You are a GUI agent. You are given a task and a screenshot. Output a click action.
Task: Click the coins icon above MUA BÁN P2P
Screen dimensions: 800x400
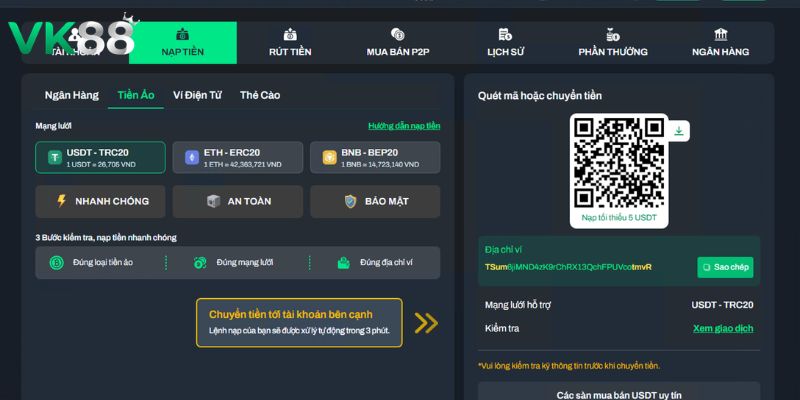point(397,35)
